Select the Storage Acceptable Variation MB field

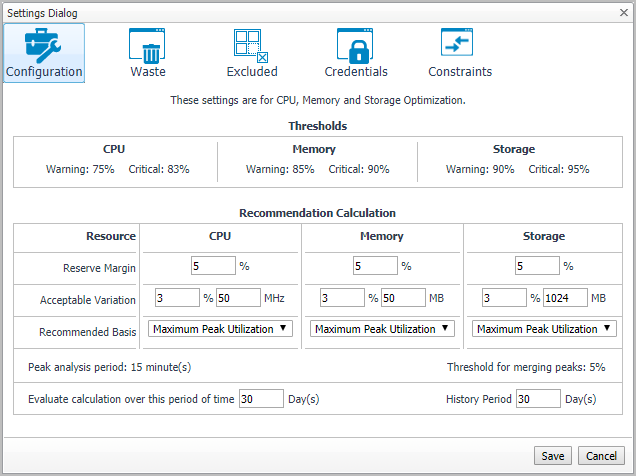point(564,298)
